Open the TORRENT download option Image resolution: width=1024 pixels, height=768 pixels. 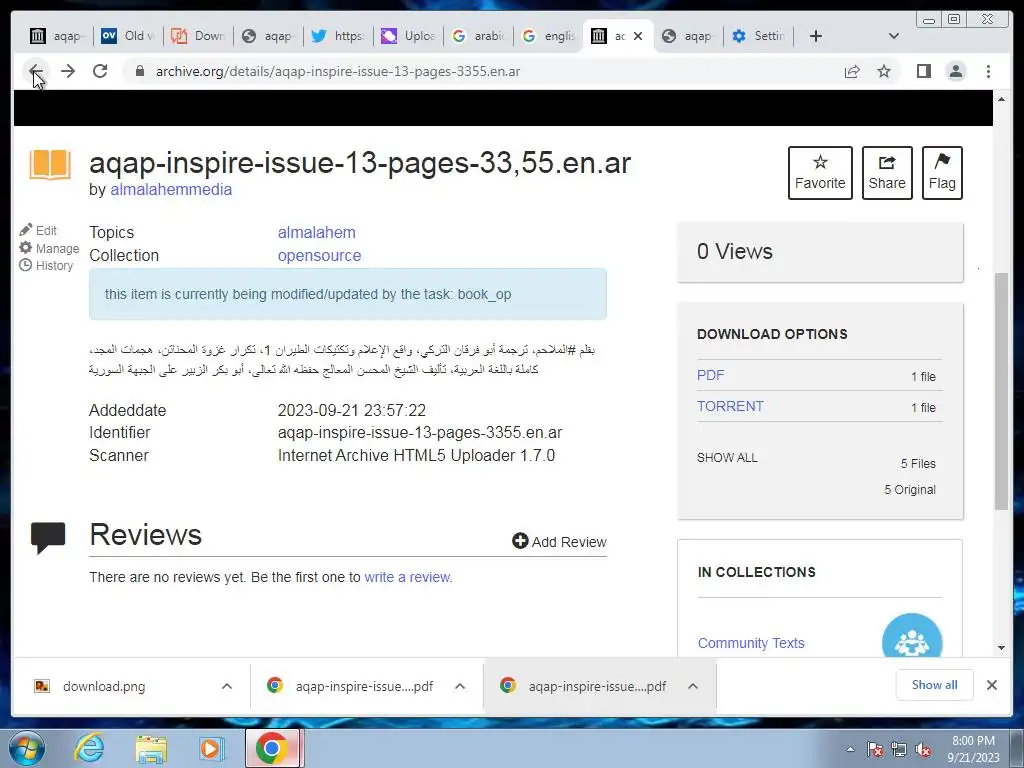point(729,406)
